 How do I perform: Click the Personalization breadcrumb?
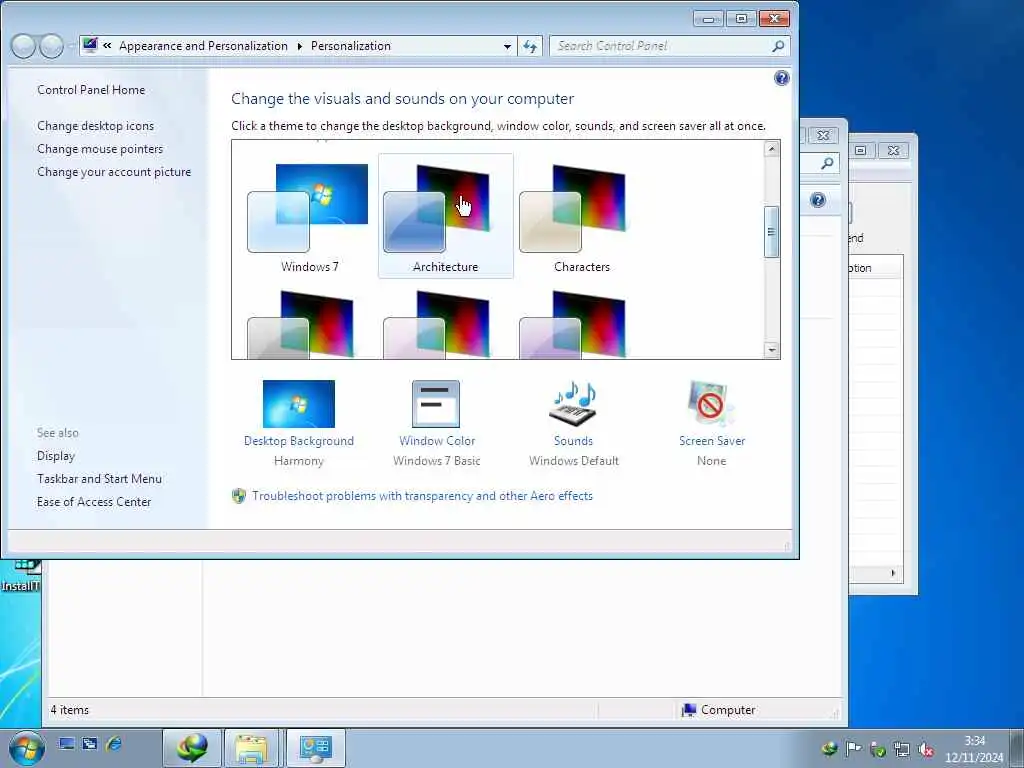click(x=351, y=46)
